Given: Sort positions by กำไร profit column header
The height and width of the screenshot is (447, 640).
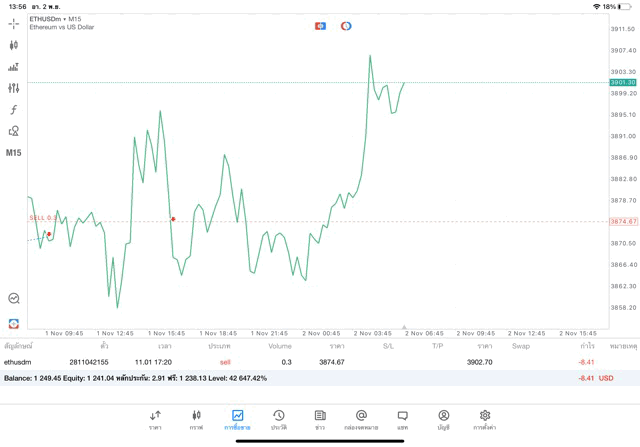Looking at the screenshot, I should [587, 346].
